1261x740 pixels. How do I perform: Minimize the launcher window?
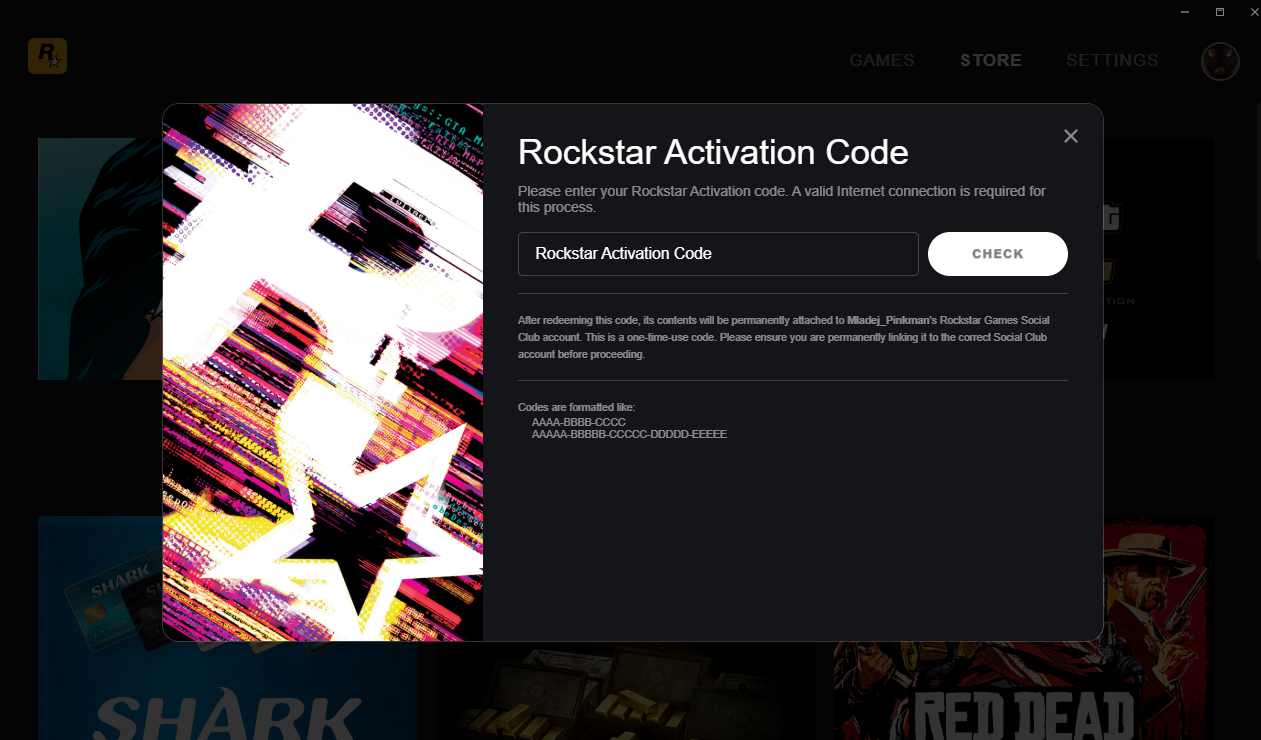pos(1186,11)
